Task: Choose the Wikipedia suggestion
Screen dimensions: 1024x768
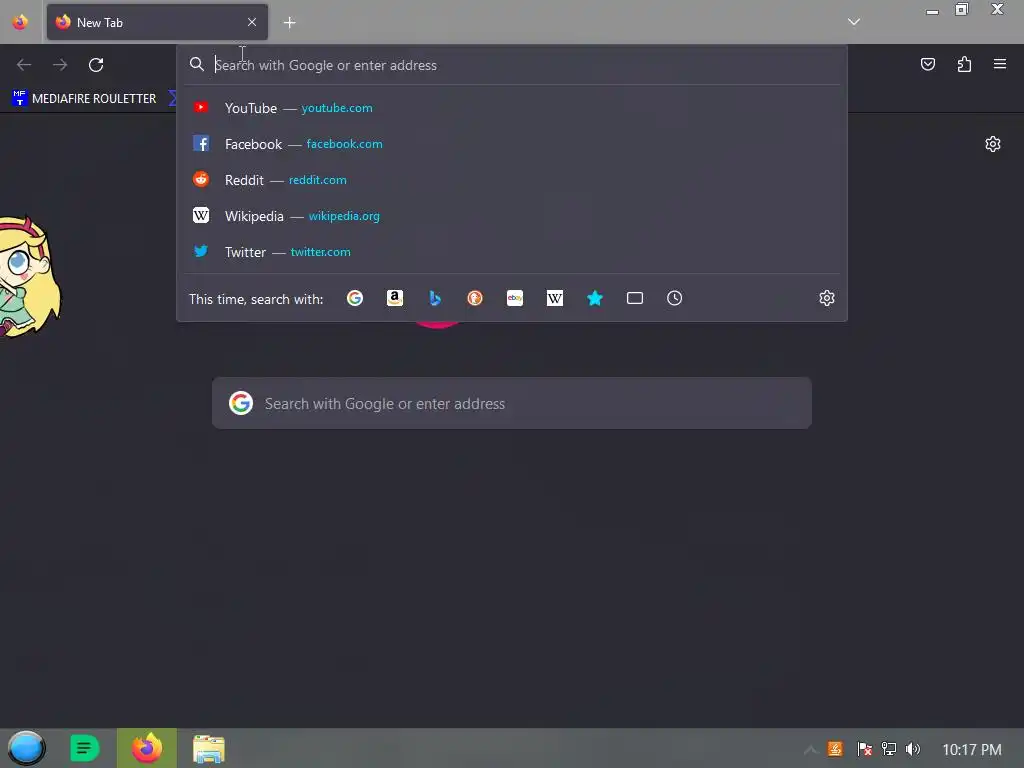Action: point(512,216)
